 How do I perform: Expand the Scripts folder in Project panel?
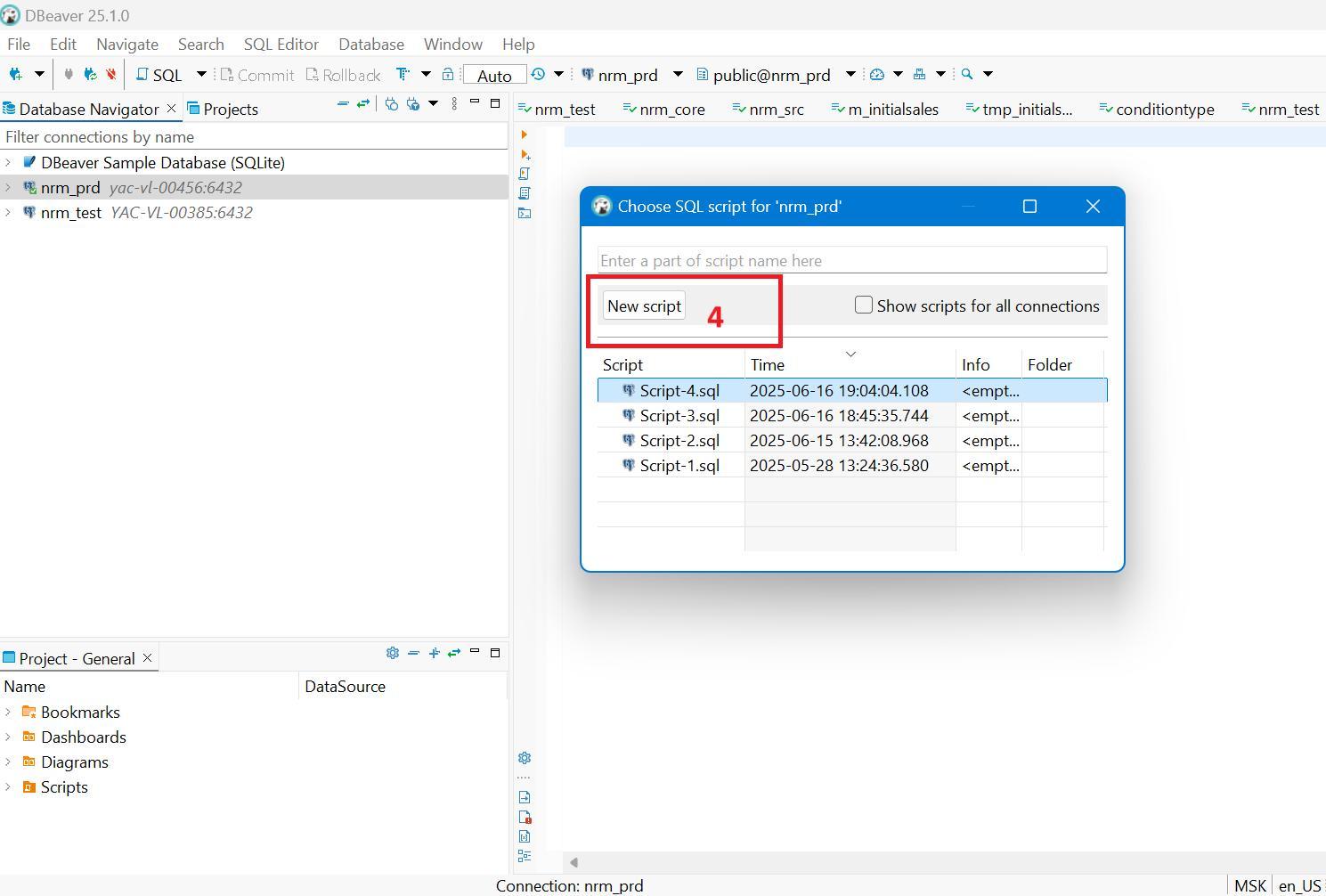tap(8, 787)
